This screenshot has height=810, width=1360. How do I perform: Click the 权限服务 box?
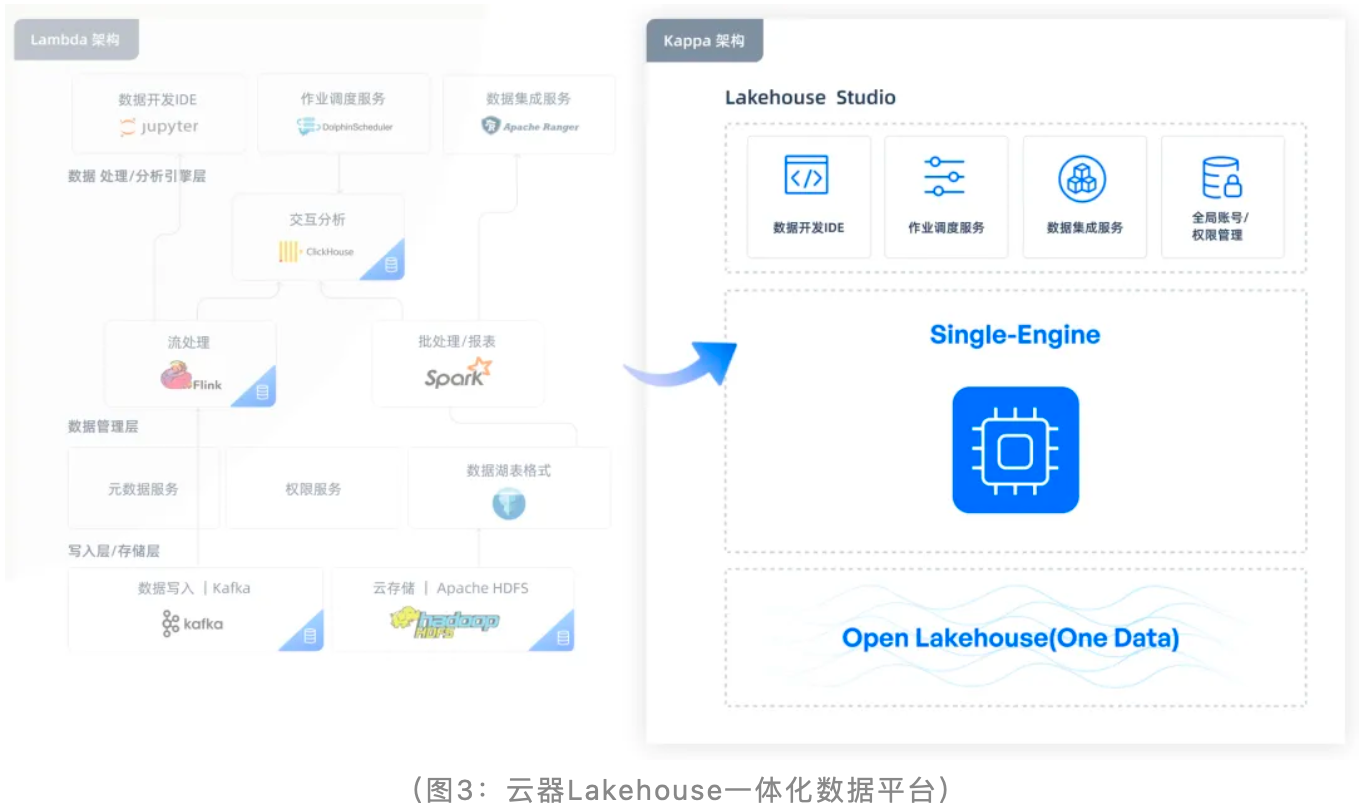313,489
